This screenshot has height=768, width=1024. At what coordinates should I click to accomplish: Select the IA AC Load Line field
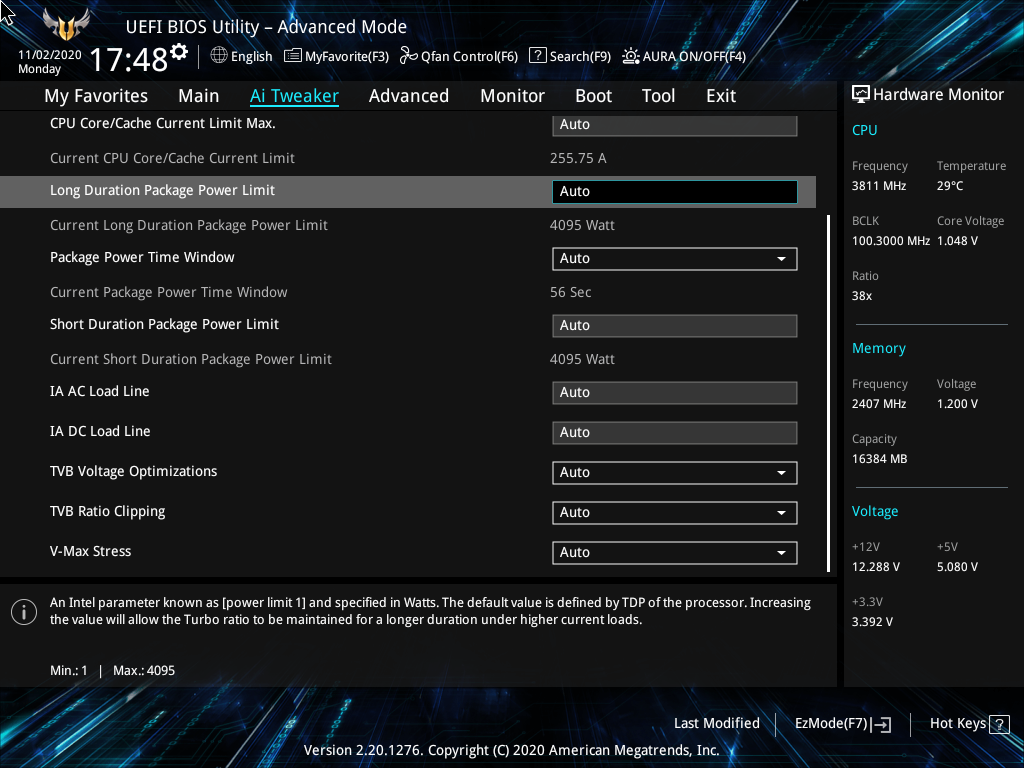pyautogui.click(x=674, y=393)
